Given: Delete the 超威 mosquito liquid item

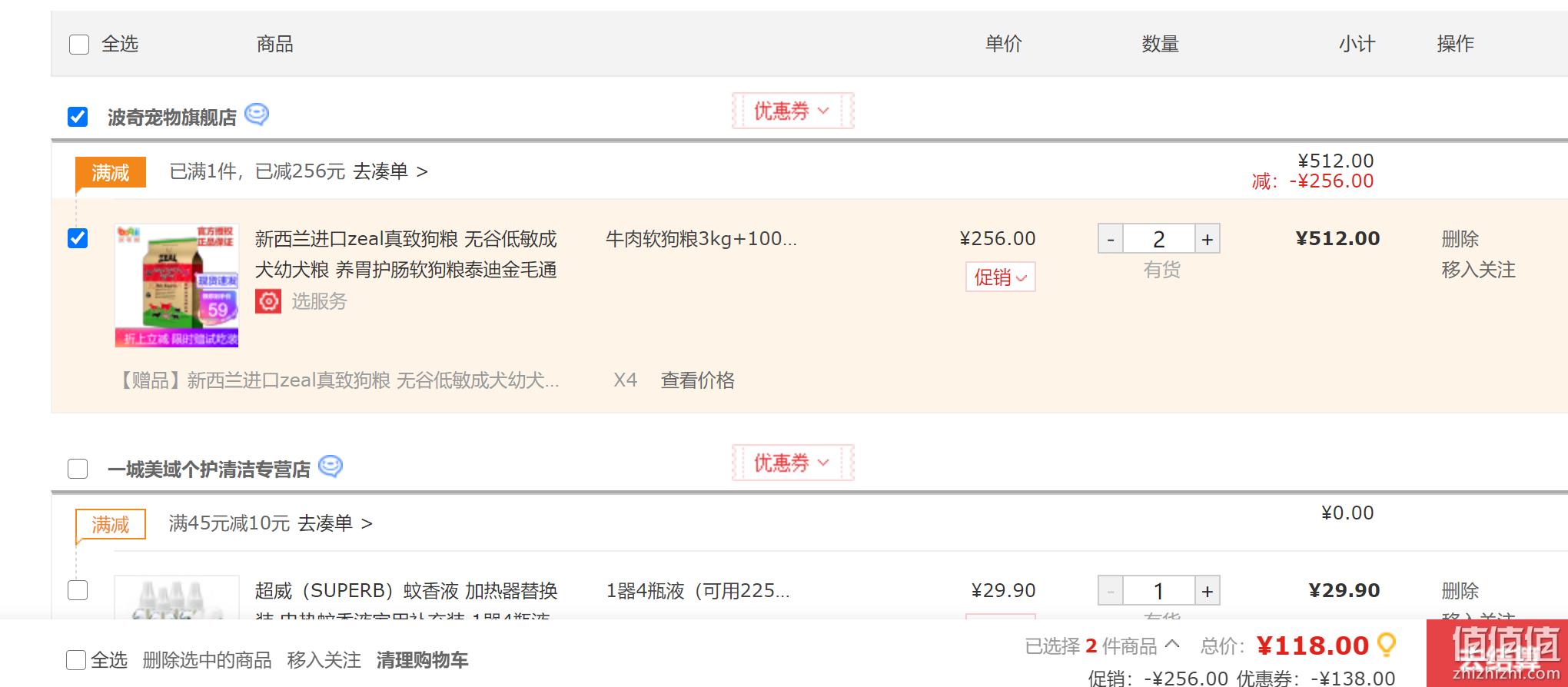Looking at the screenshot, I should [1460, 591].
